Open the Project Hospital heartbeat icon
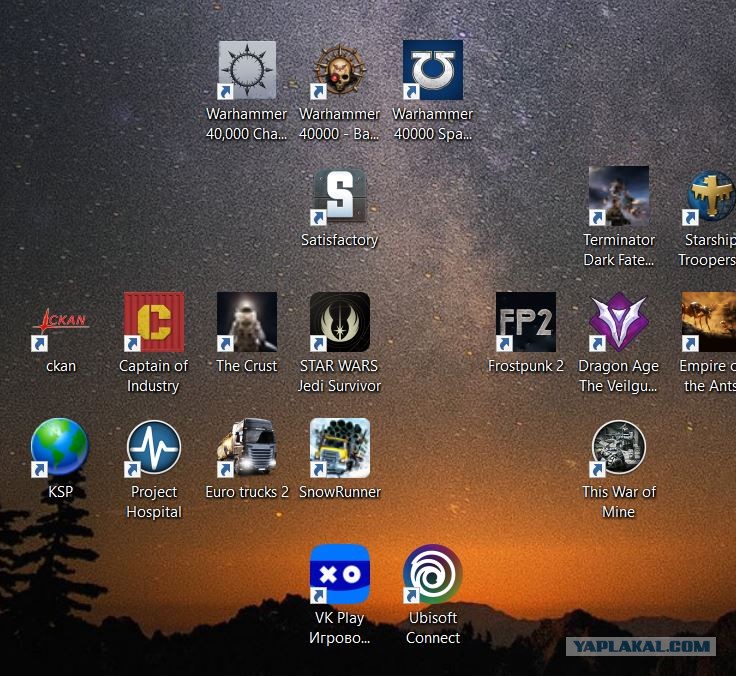This screenshot has height=676, width=736. click(154, 448)
